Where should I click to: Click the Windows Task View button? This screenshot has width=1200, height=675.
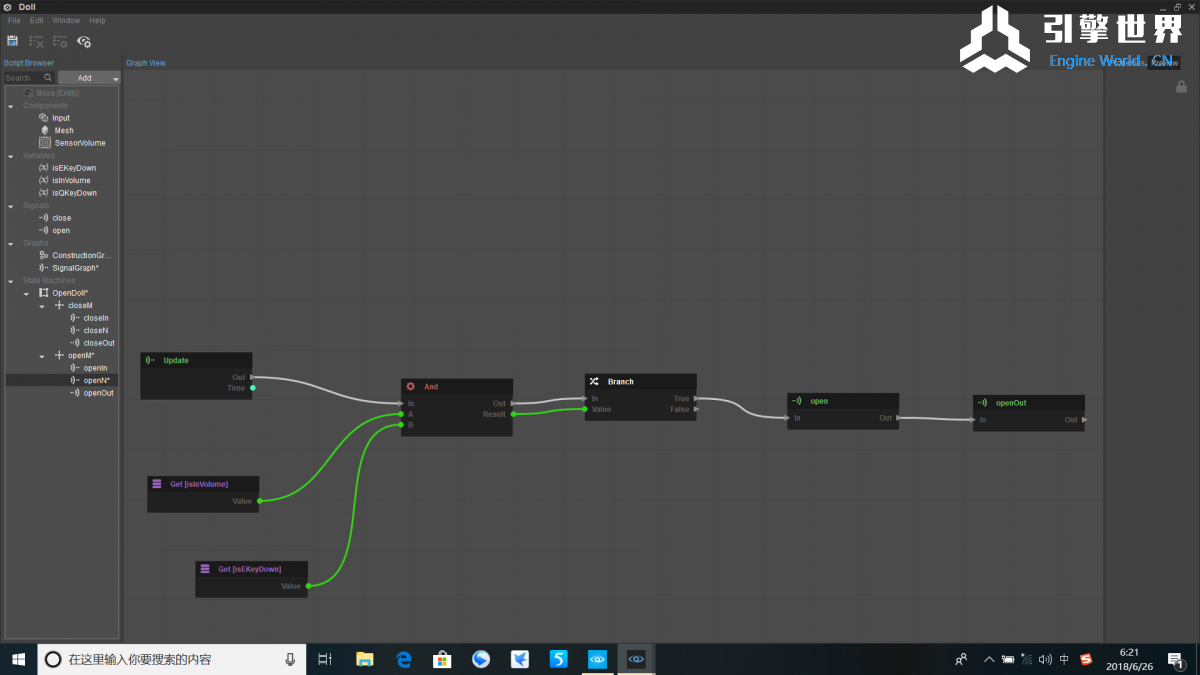[x=324, y=659]
